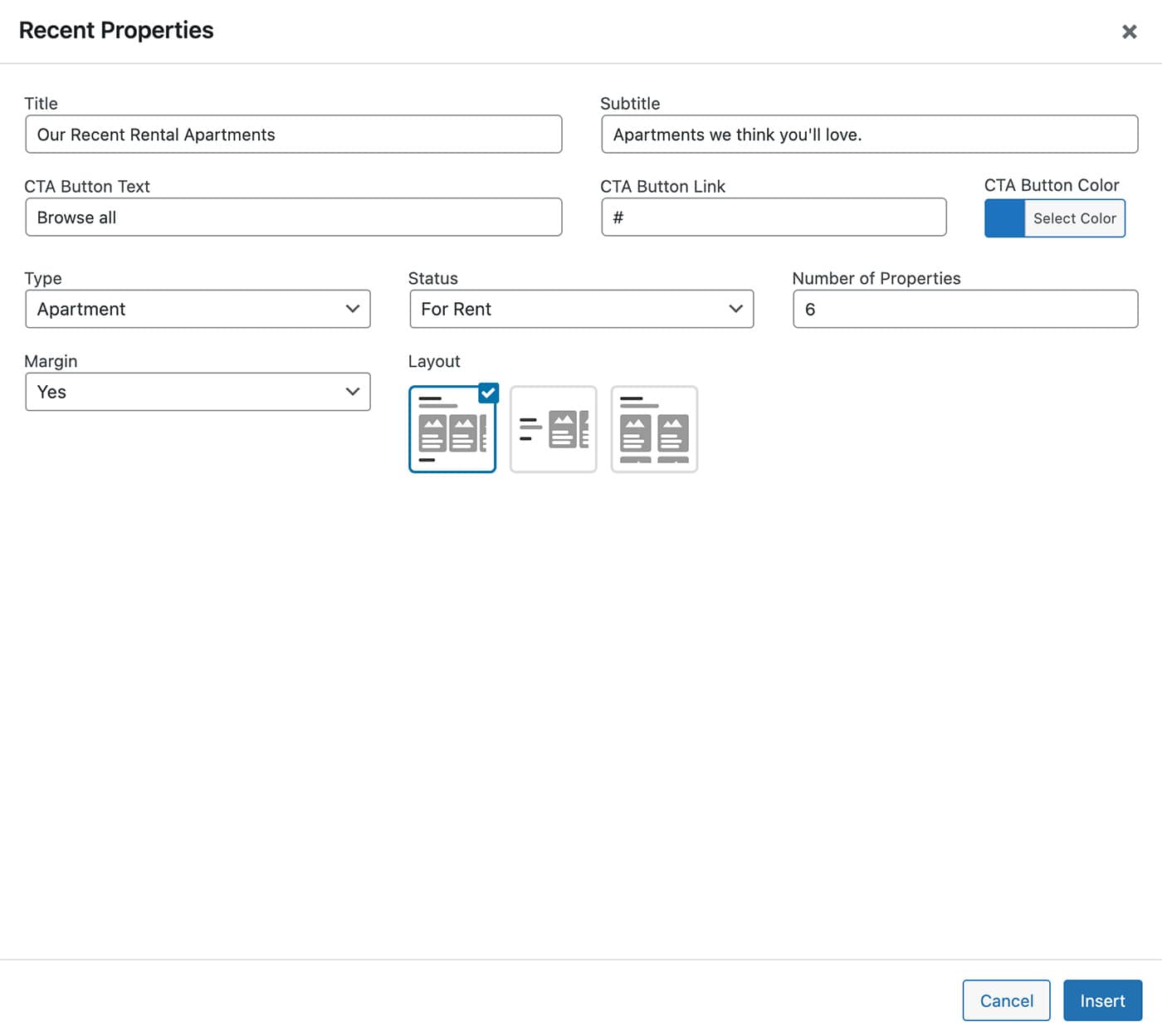1162x1036 pixels.
Task: Focus the CTA Button Text field
Action: pos(293,217)
